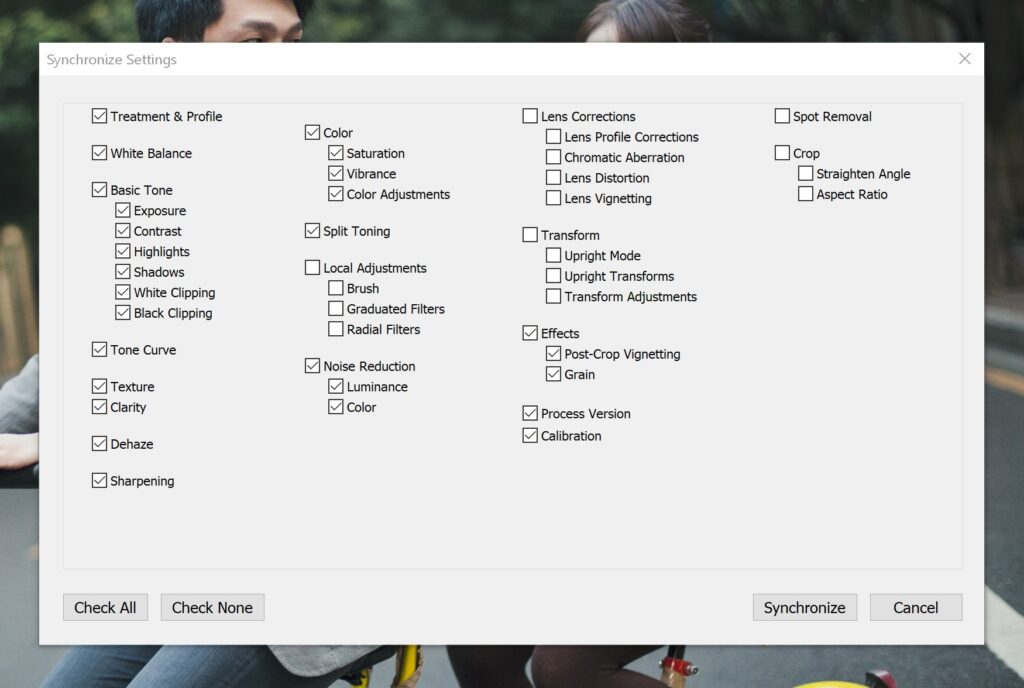Uncheck the Treatment & Profile checkbox
The width and height of the screenshot is (1024, 688).
click(99, 116)
